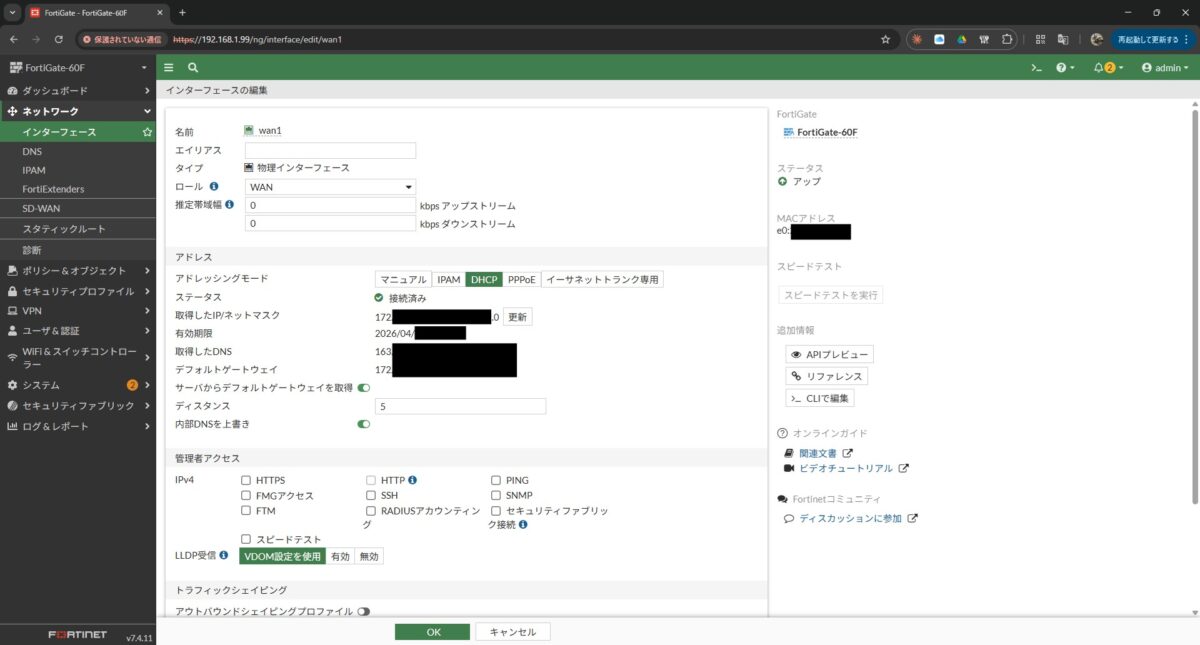This screenshot has width=1200, height=645.
Task: Click the OK button to save
Action: [433, 631]
